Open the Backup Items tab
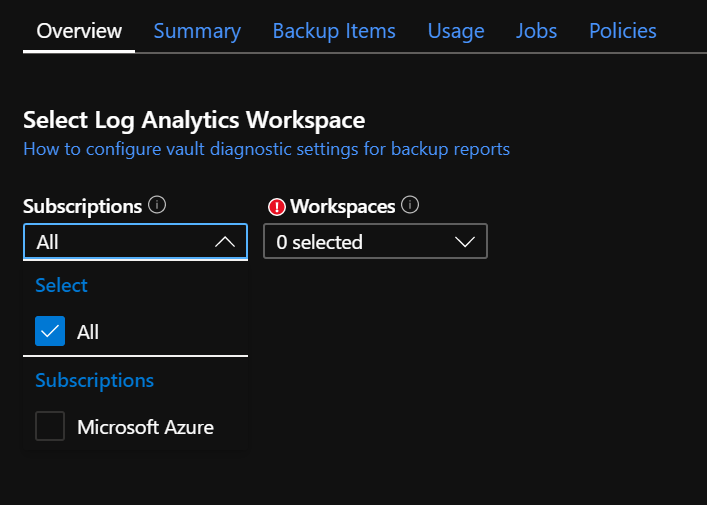The height and width of the screenshot is (505, 707). (334, 31)
